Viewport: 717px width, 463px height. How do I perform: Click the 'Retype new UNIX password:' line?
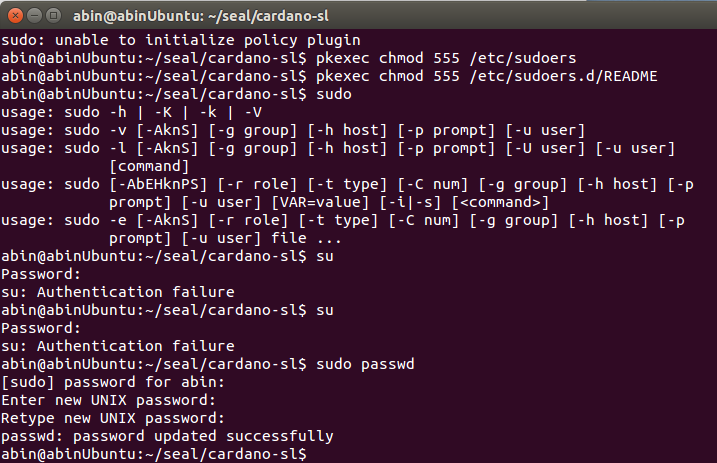[x=112, y=417]
